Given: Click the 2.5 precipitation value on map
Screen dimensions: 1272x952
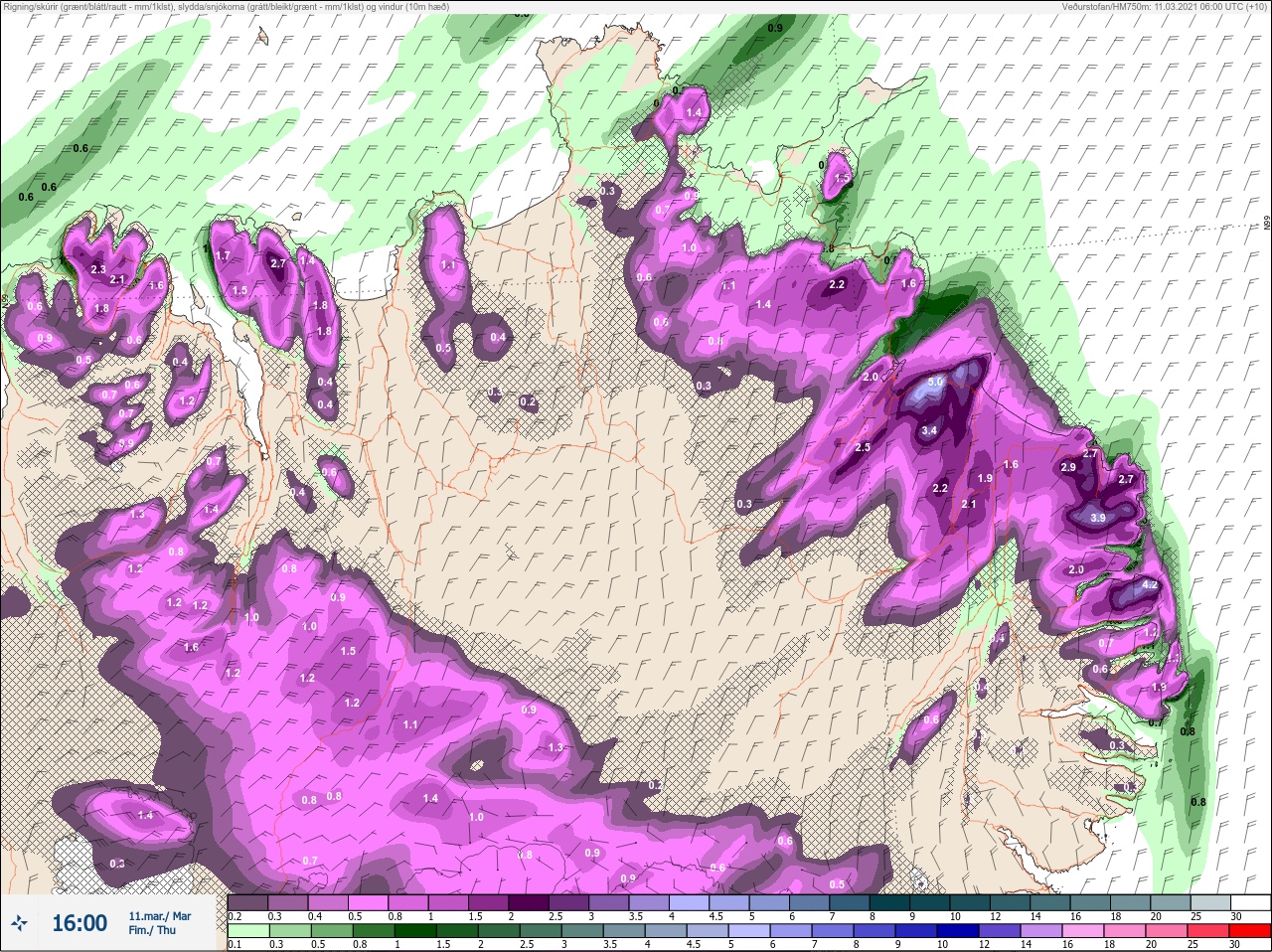Looking at the screenshot, I should pyautogui.click(x=863, y=448).
